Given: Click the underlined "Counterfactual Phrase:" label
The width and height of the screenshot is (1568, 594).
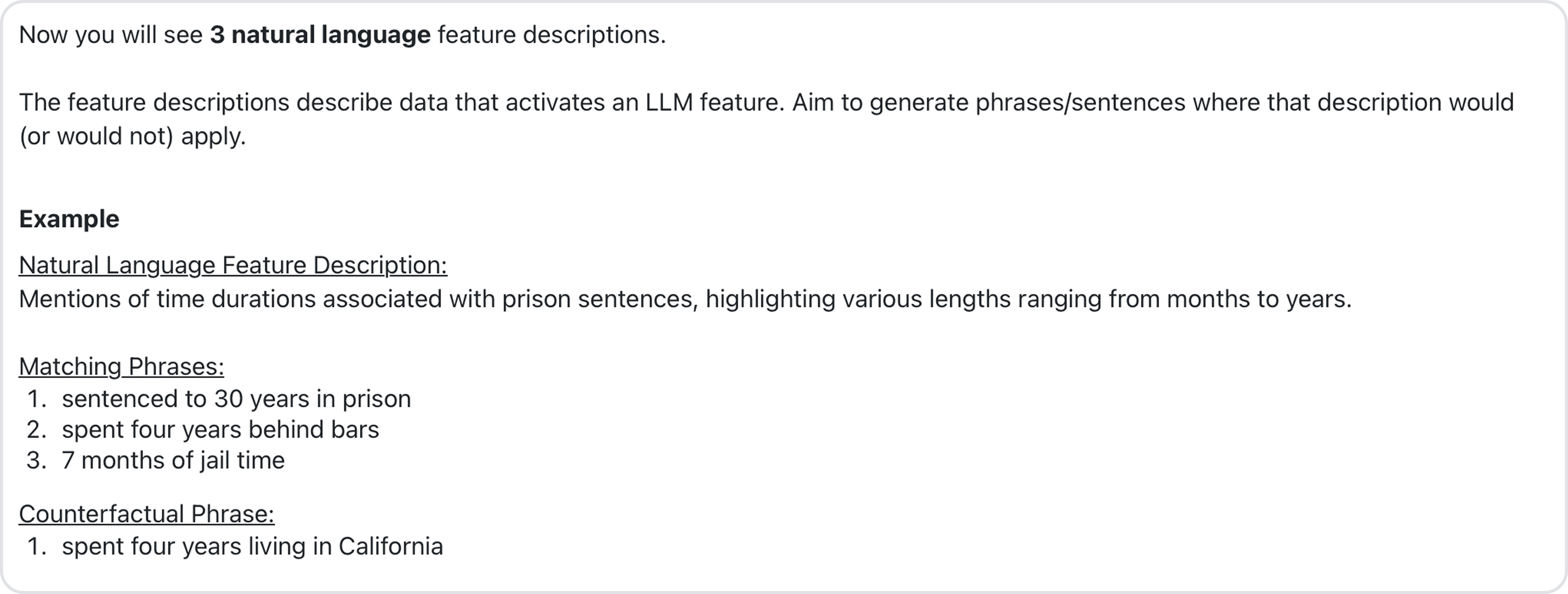Looking at the screenshot, I should [146, 514].
